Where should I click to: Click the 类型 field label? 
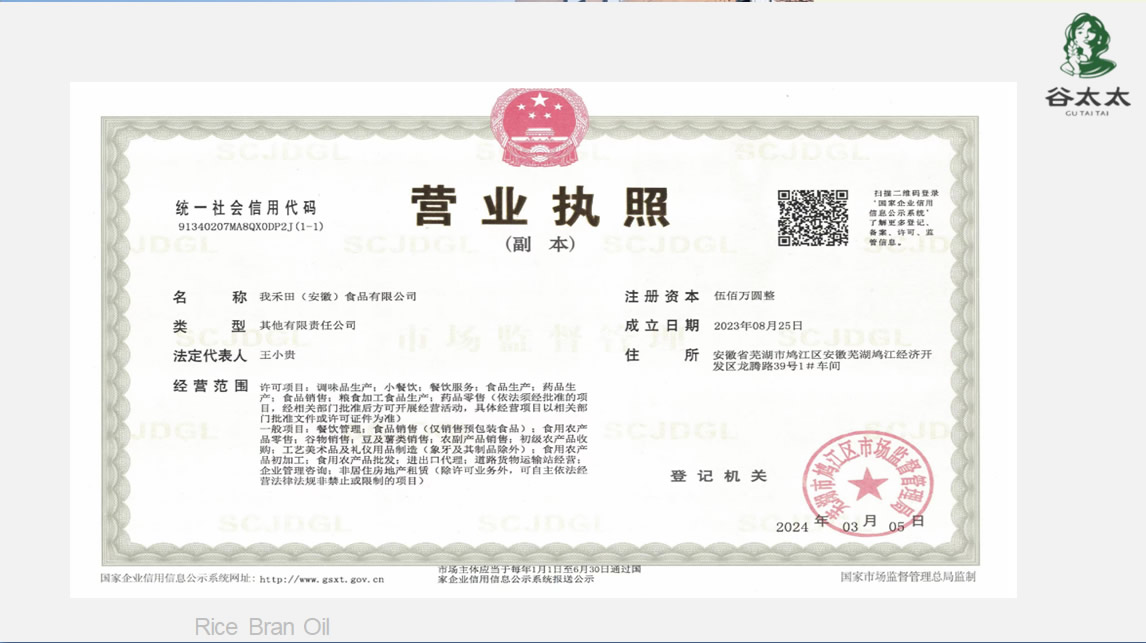(x=210, y=326)
